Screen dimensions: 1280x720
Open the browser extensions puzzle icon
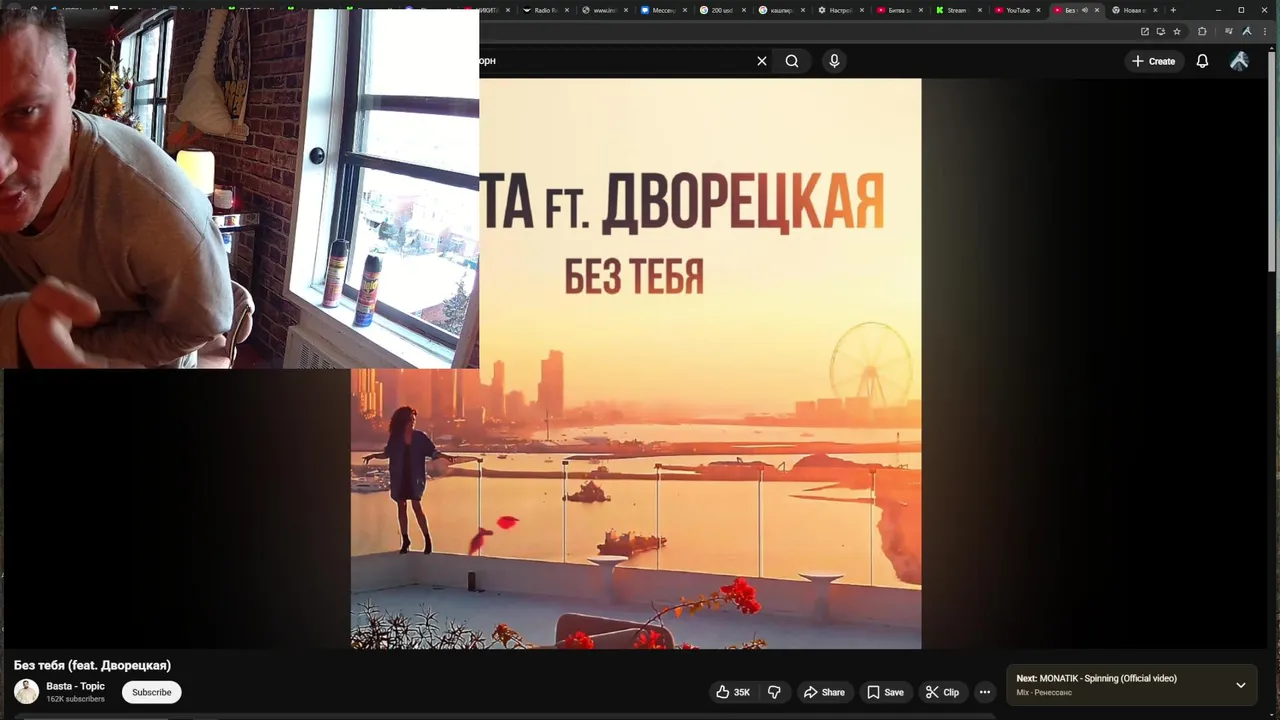(x=1202, y=31)
